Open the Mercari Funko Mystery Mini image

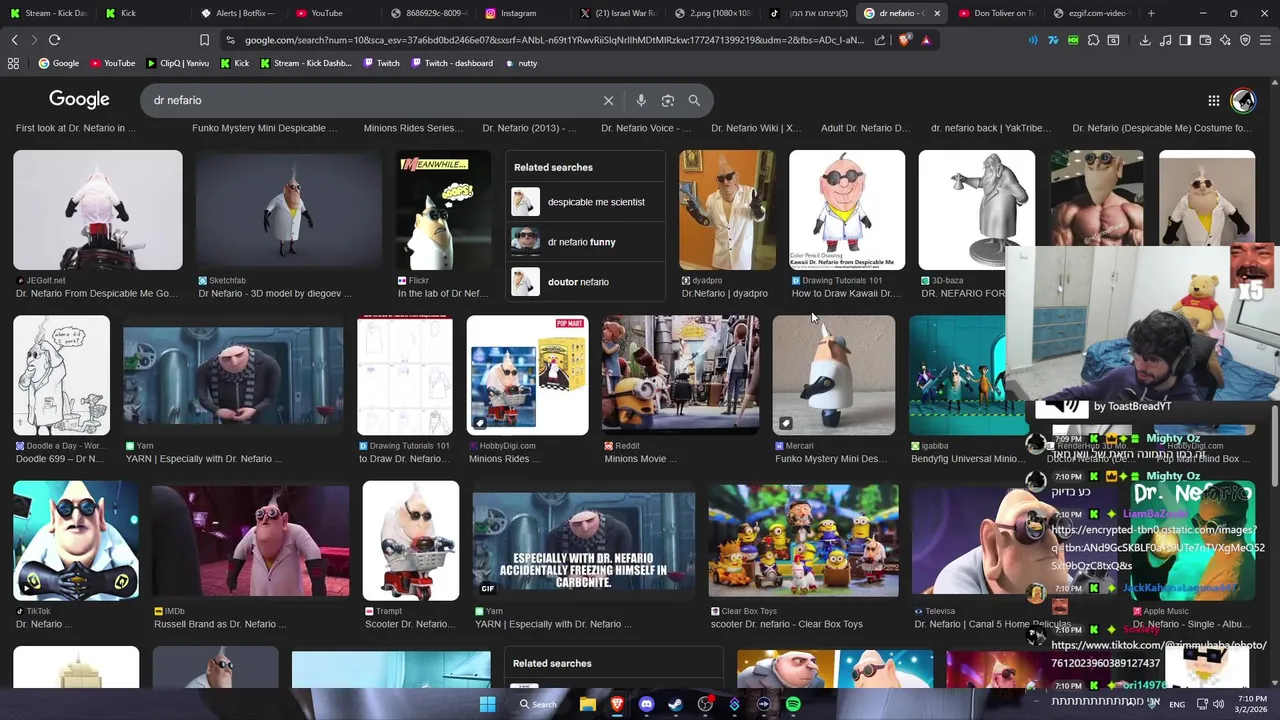click(834, 375)
